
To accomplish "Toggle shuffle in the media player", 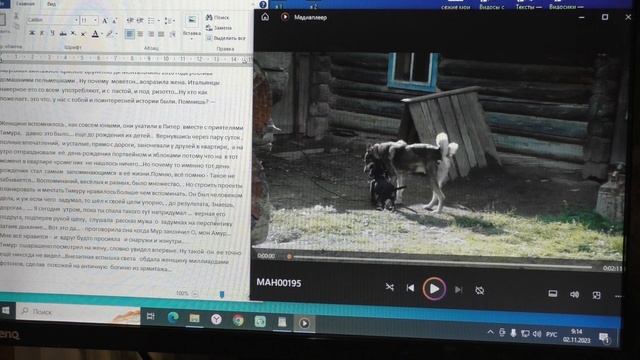I will tap(390, 287).
